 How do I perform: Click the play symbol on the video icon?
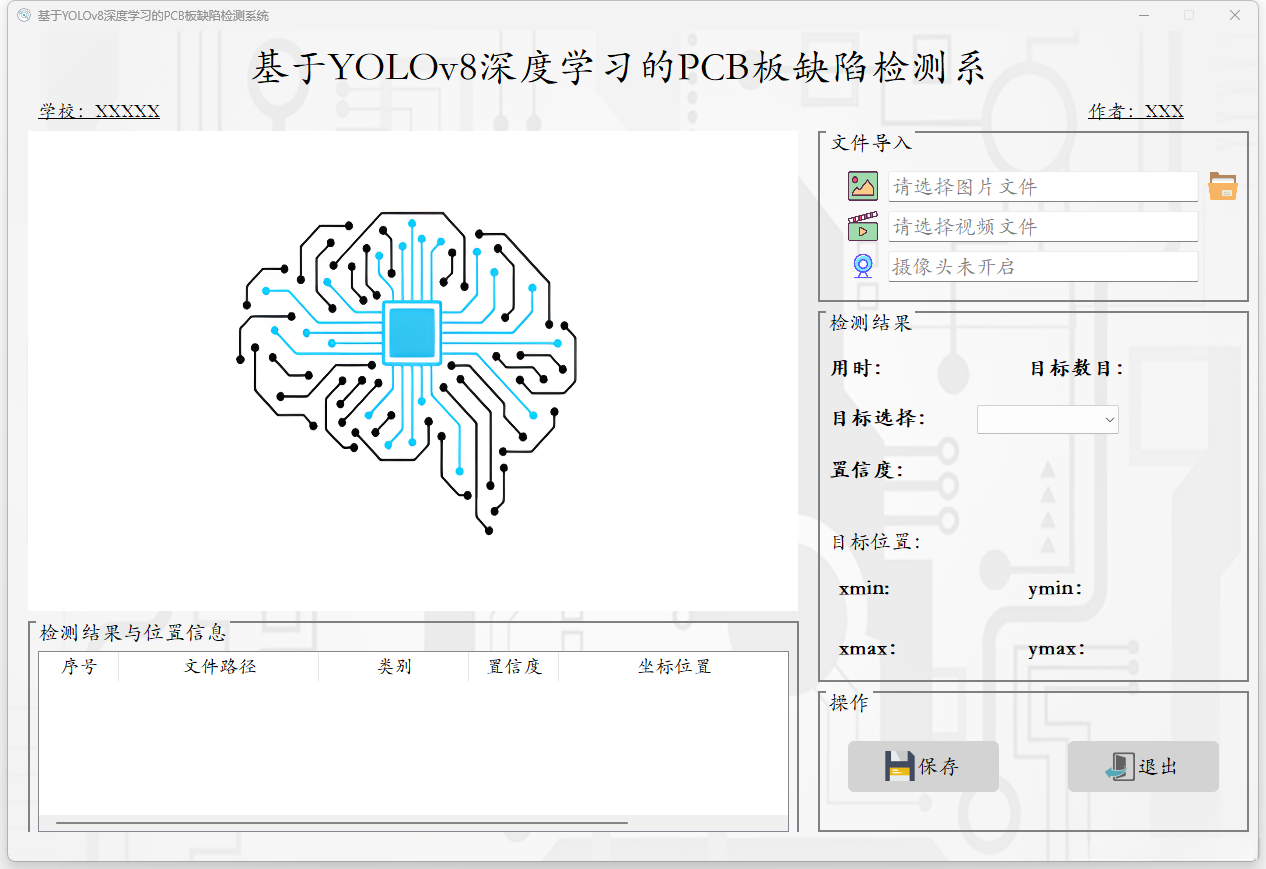pyautogui.click(x=863, y=230)
